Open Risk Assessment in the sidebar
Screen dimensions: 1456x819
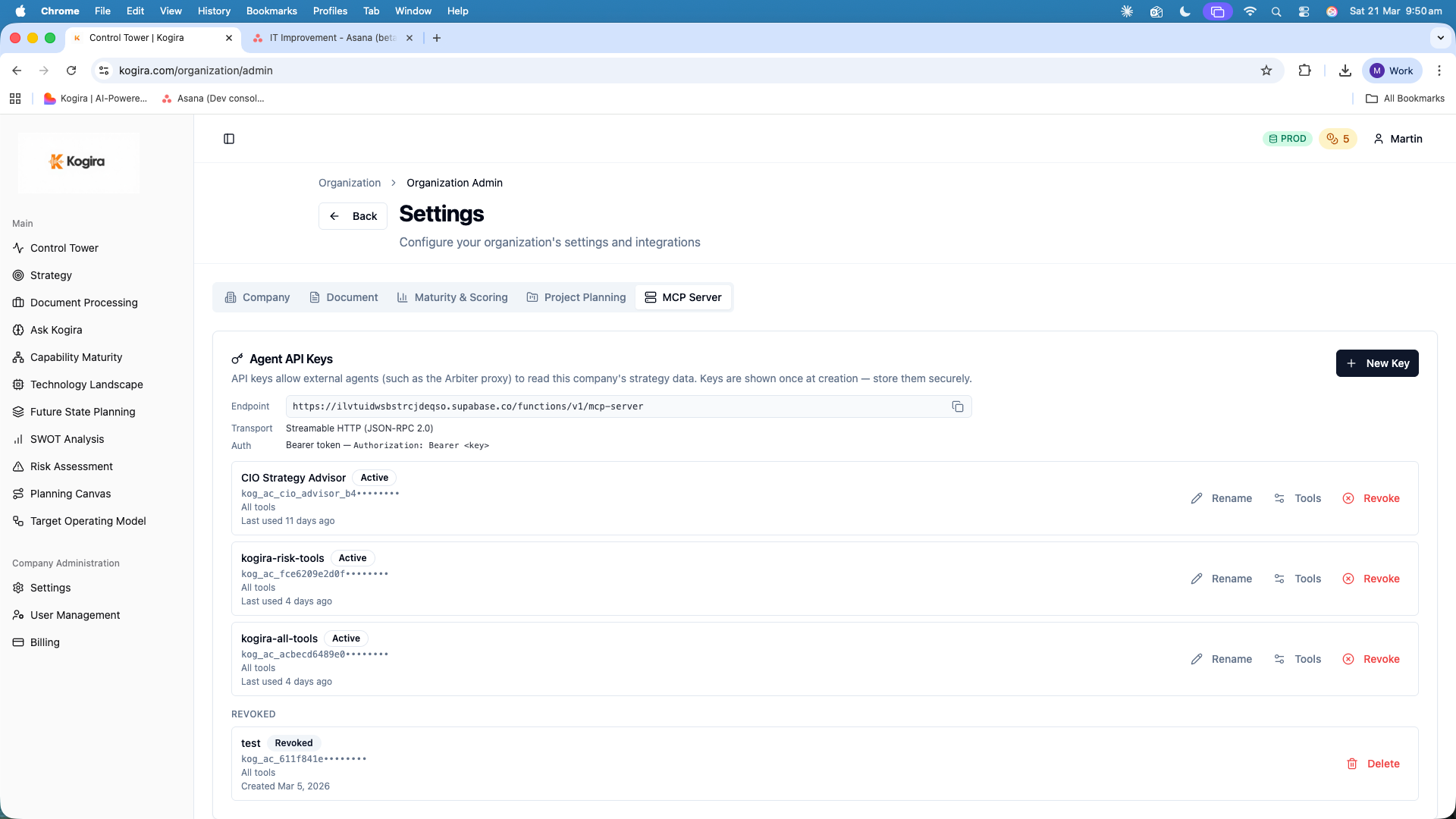pos(71,466)
